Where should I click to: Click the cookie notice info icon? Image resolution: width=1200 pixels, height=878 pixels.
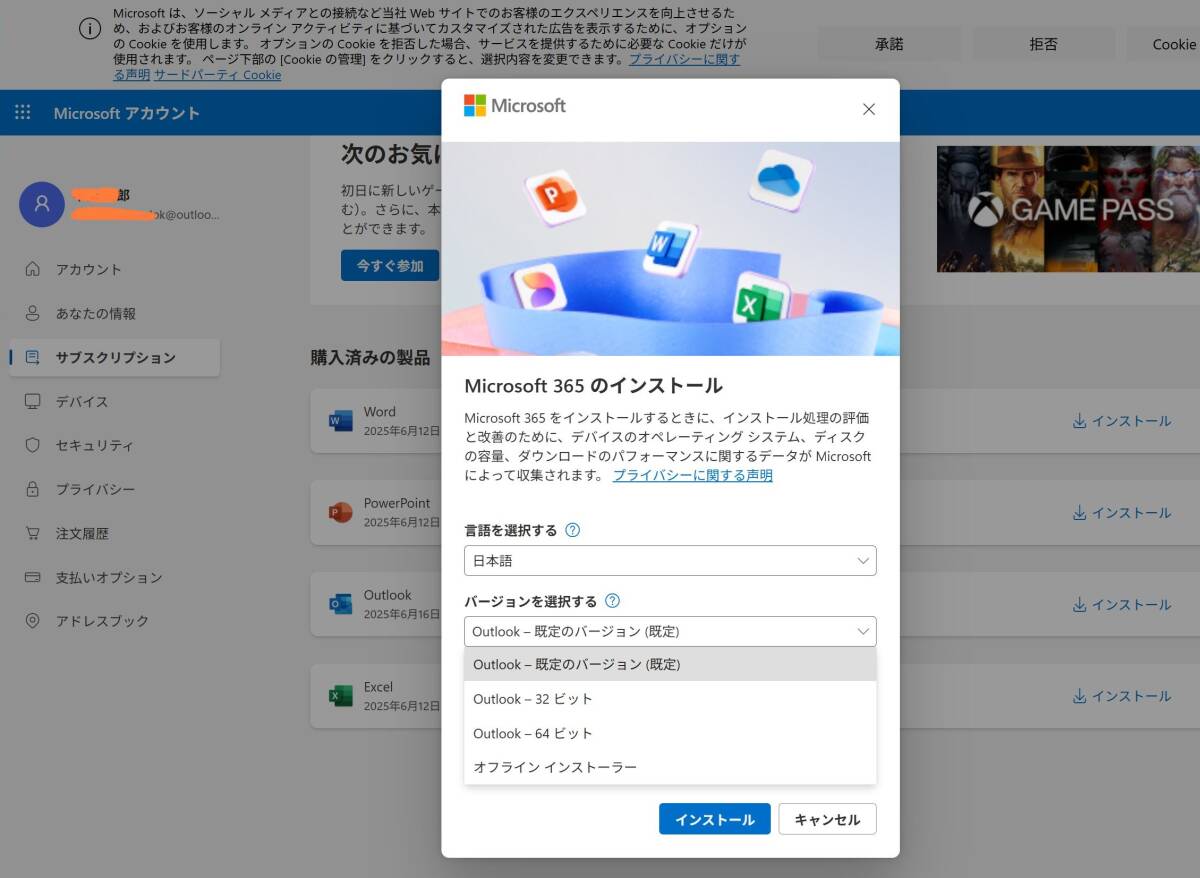click(90, 29)
